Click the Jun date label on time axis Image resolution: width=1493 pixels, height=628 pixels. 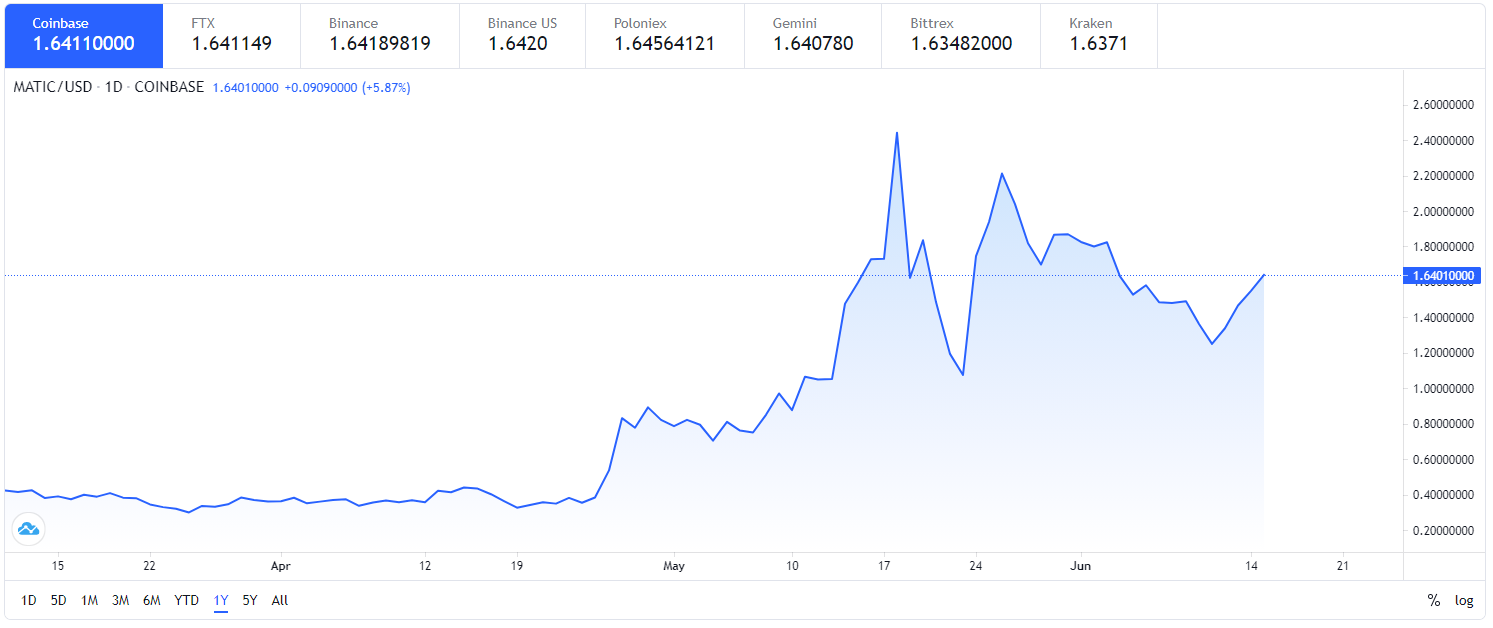1081,566
